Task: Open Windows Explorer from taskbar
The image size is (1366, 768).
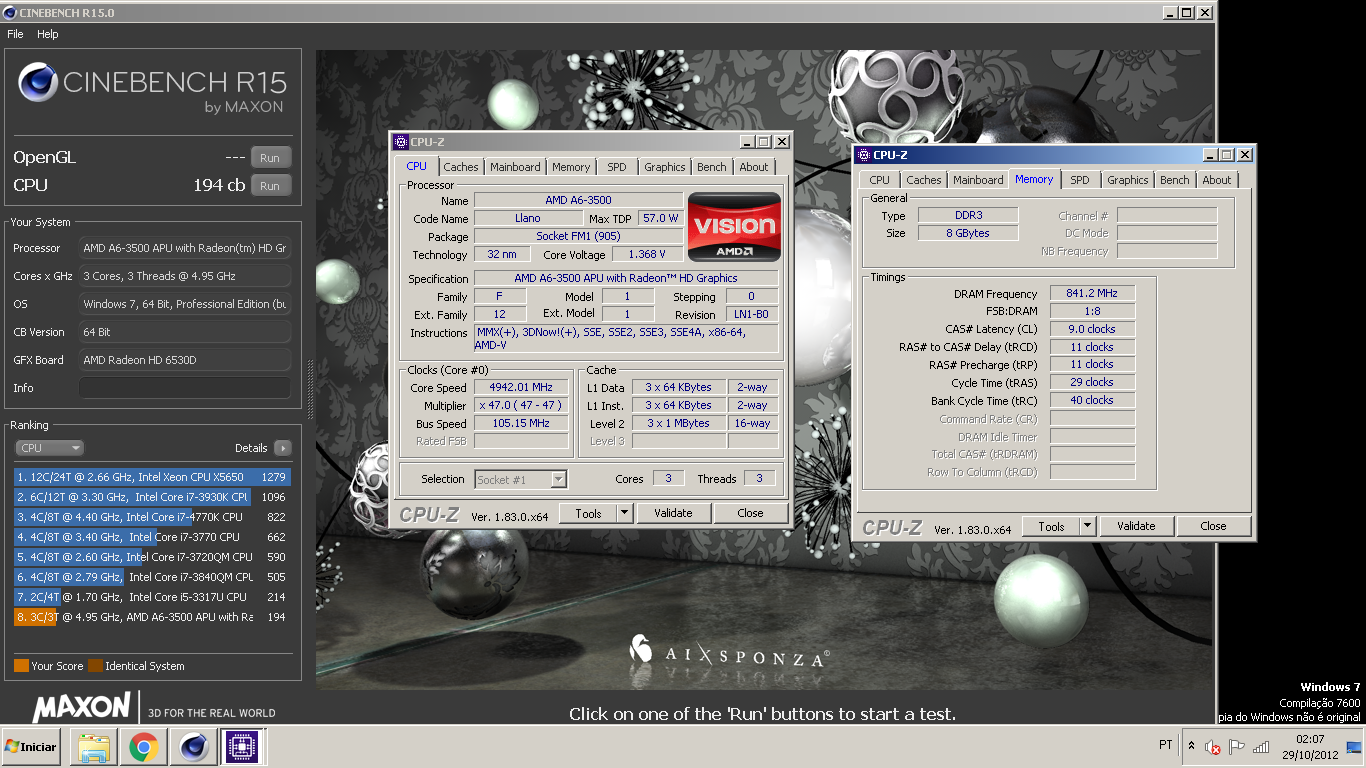Action: (x=94, y=747)
